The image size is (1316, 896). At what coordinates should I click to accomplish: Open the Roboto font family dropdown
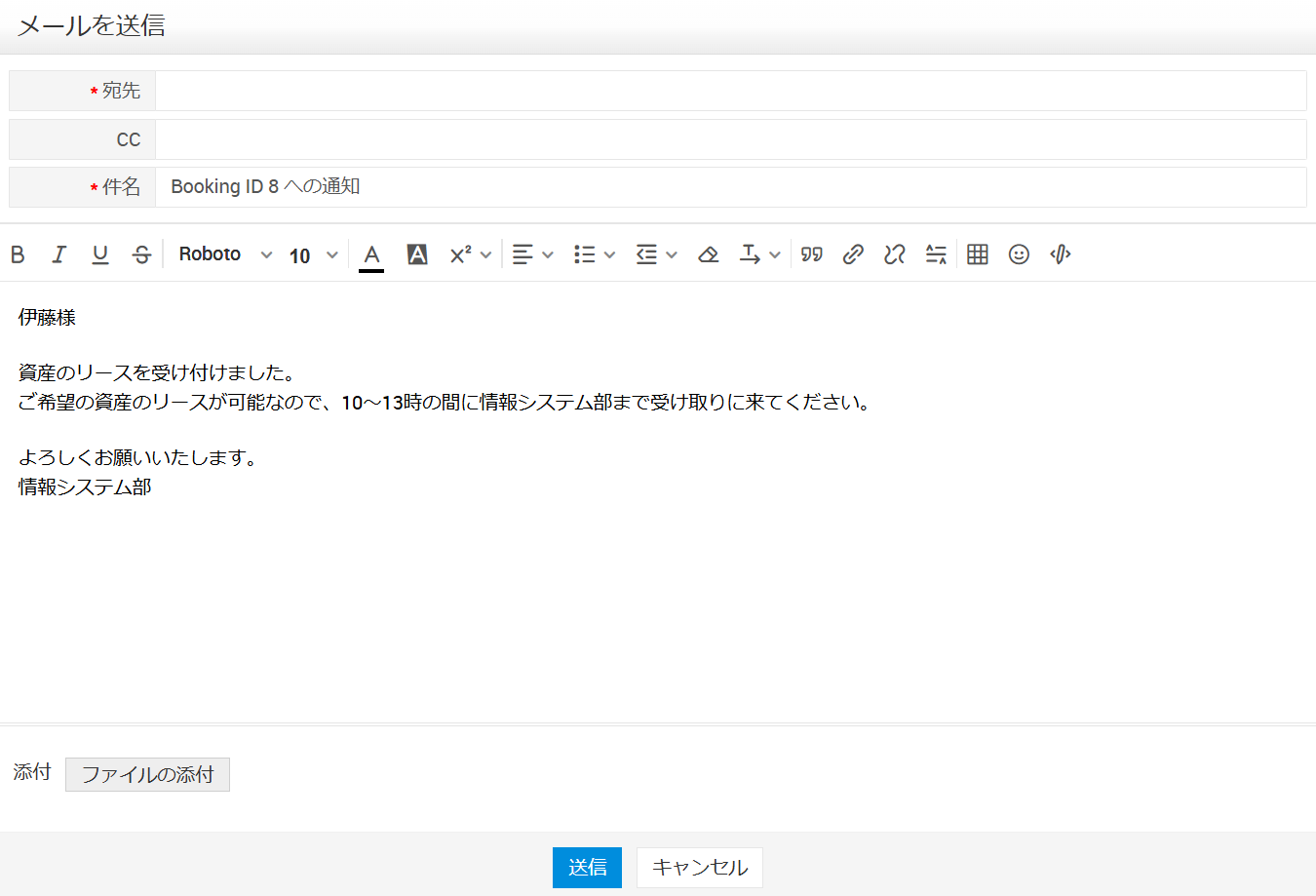[x=225, y=254]
